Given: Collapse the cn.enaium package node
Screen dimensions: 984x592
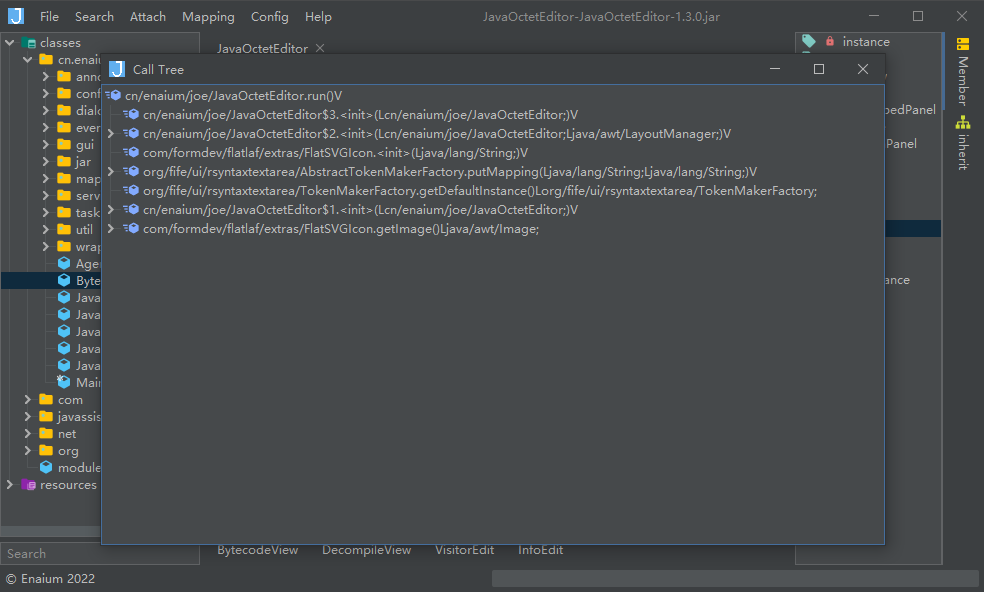Looking at the screenshot, I should click(x=29, y=60).
